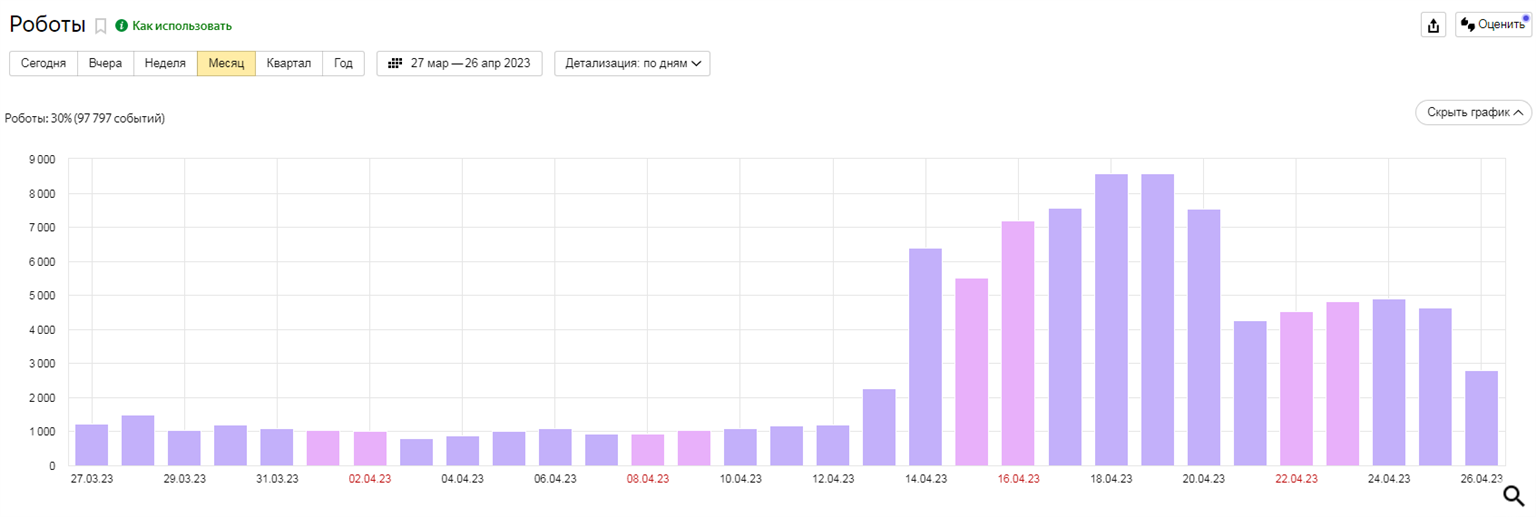This screenshot has width=1536, height=517.
Task: Switch to the Квартал period
Action: [x=289, y=63]
